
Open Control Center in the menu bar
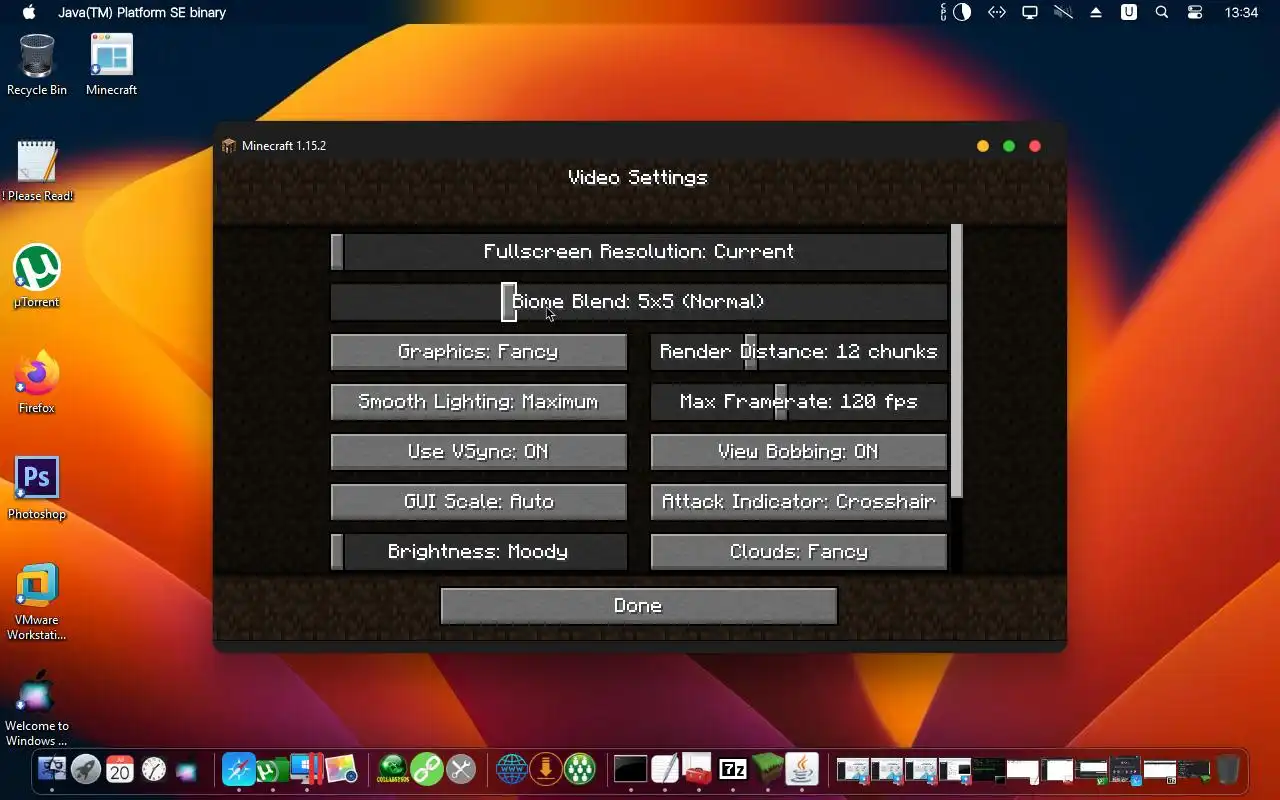pos(1195,13)
